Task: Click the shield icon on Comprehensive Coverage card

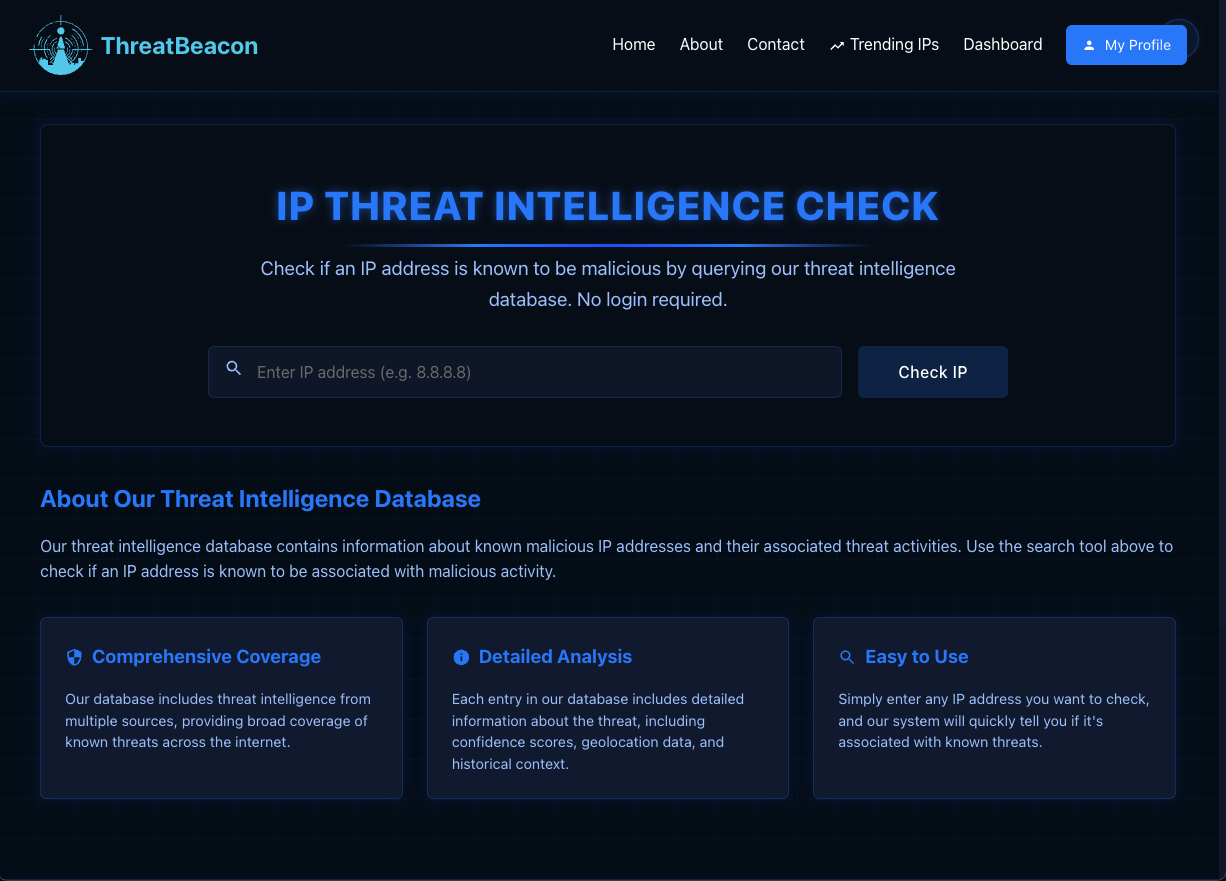Action: click(73, 657)
